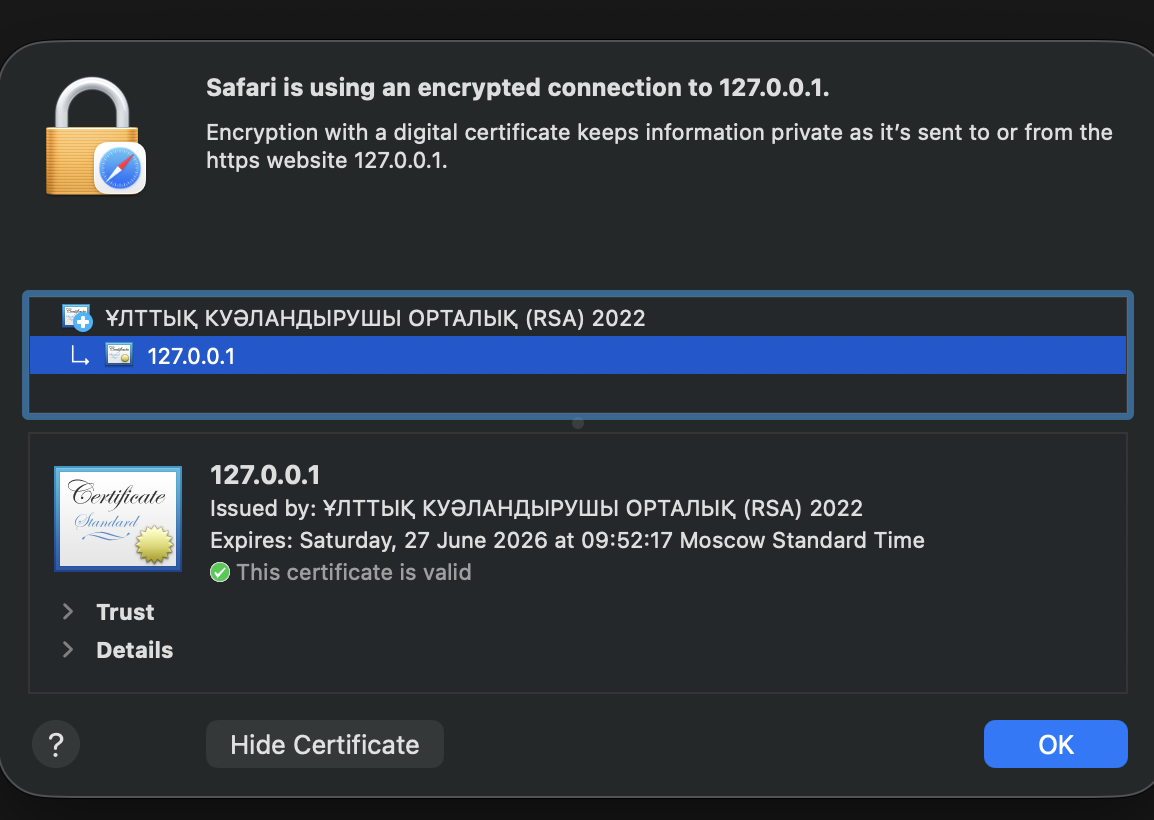Click the root certificate icon in the chain
This screenshot has width=1154, height=820.
tap(76, 318)
